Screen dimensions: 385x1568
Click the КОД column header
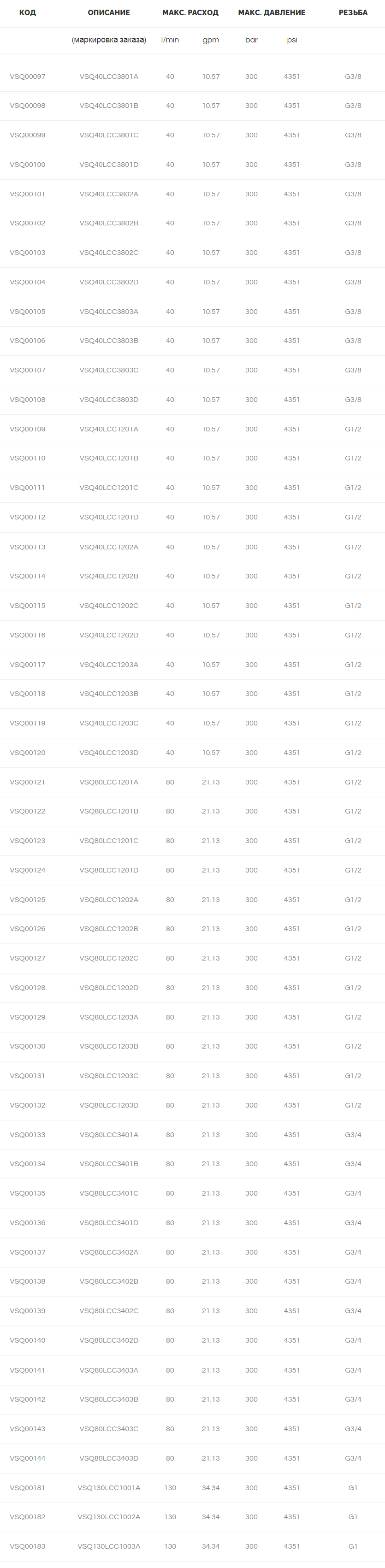[27, 13]
